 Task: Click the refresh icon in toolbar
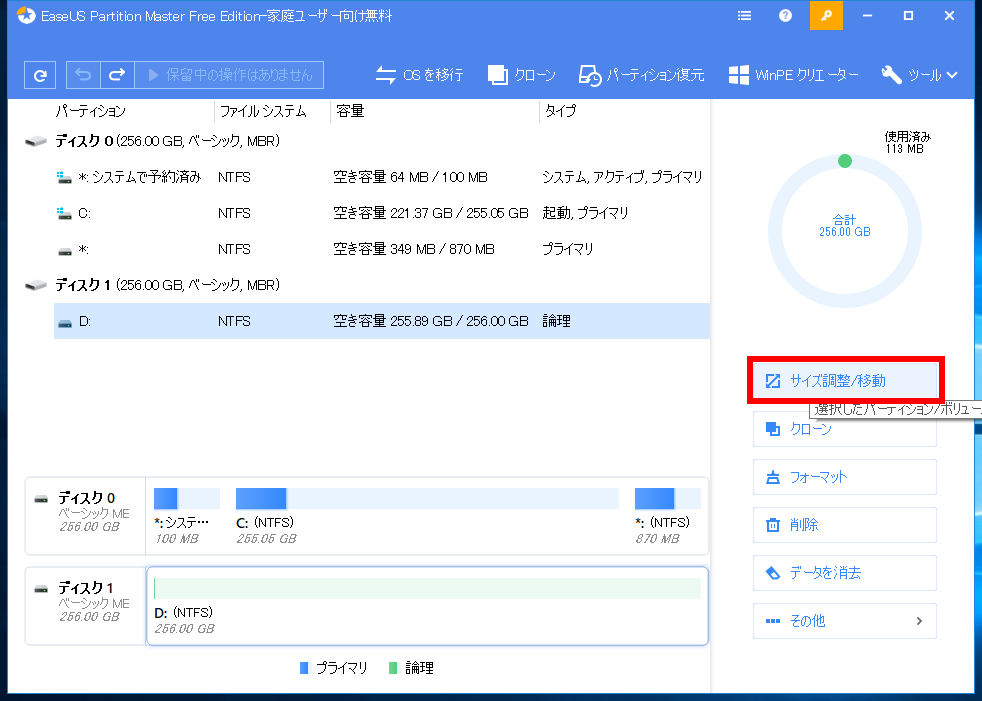click(x=40, y=75)
